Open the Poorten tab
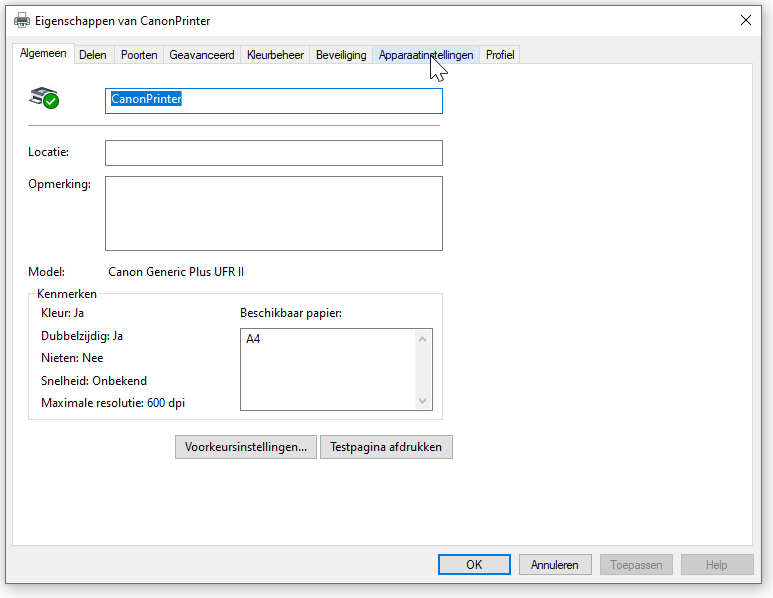The width and height of the screenshot is (773, 598). click(x=139, y=55)
